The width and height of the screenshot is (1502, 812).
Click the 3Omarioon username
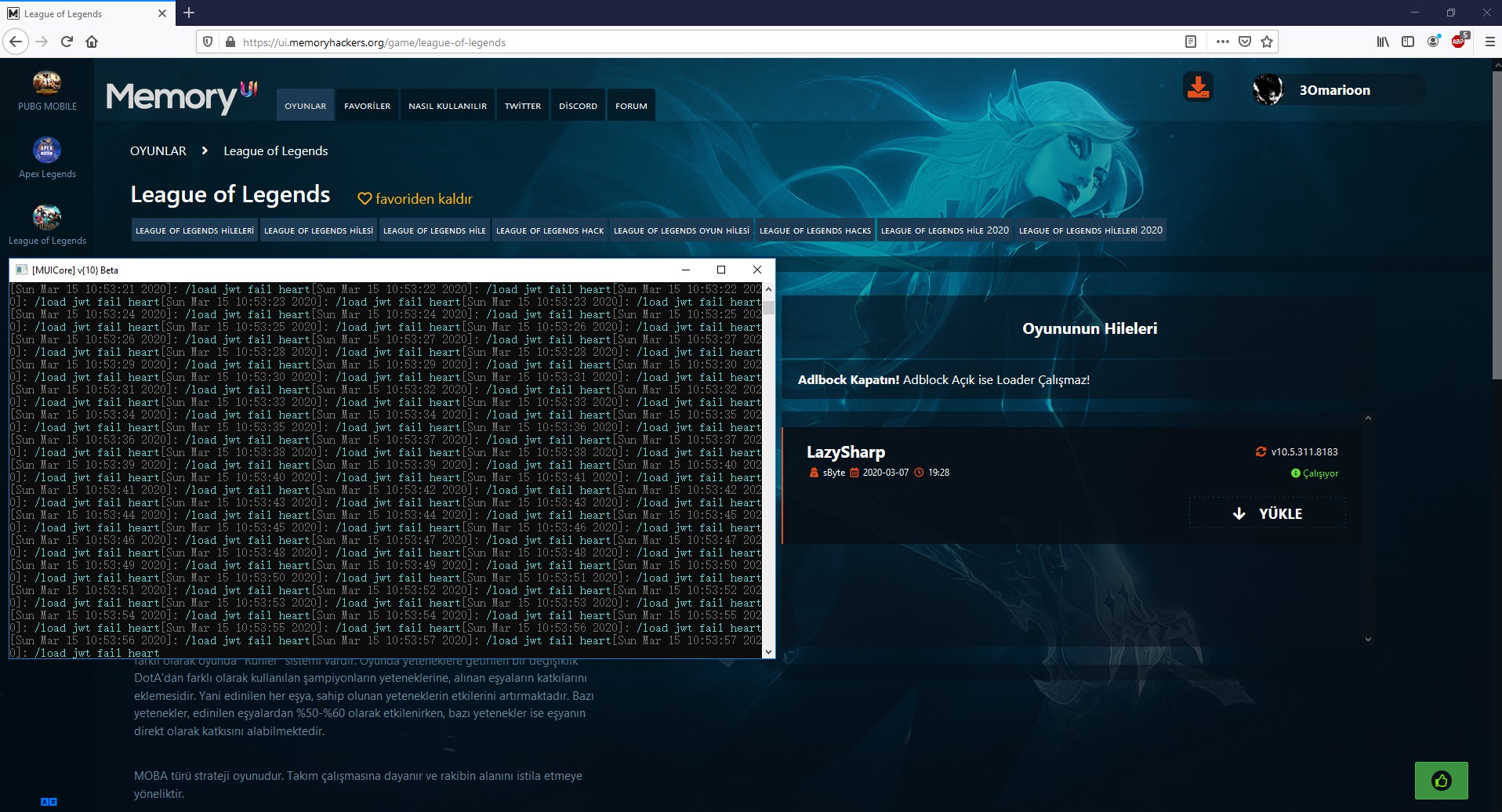pyautogui.click(x=1334, y=90)
